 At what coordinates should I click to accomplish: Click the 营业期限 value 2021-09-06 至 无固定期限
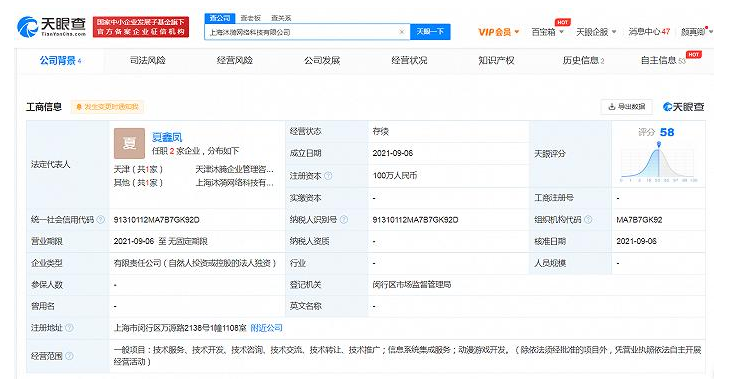[160, 241]
